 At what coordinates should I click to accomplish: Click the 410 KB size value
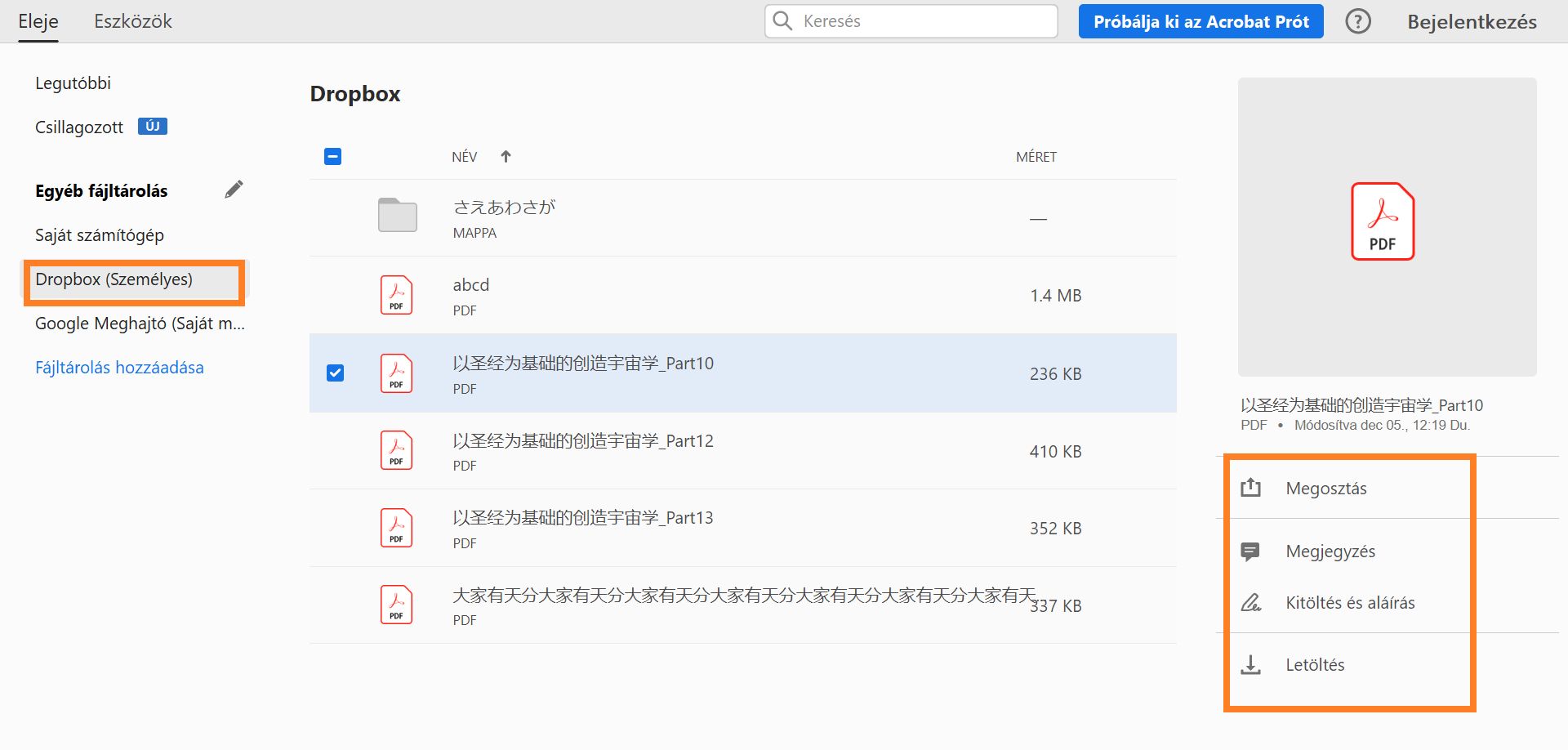pos(1055,452)
